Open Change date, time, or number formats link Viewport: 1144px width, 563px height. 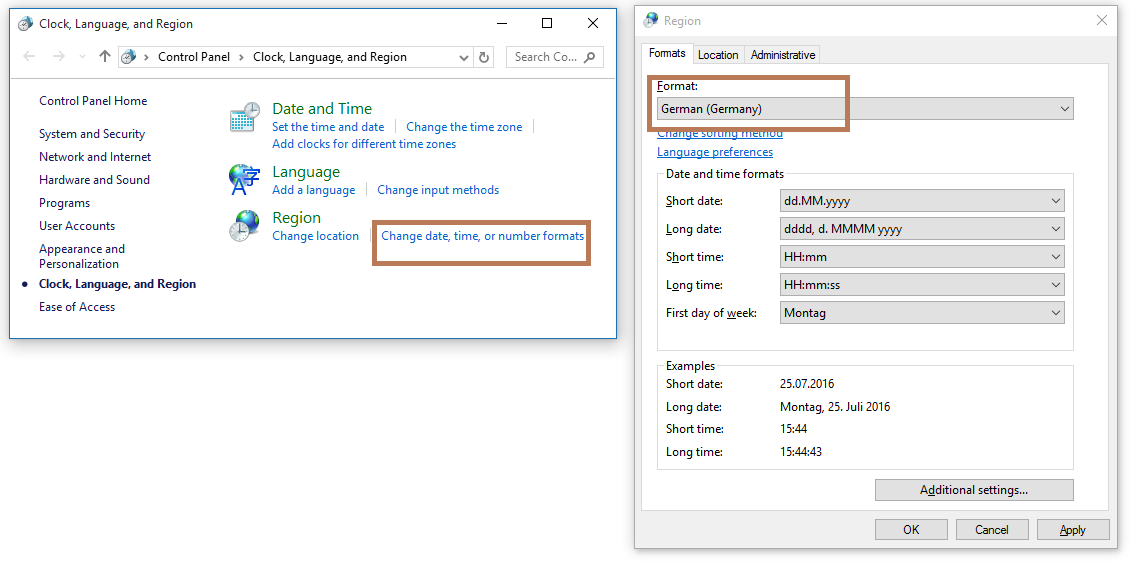(482, 236)
